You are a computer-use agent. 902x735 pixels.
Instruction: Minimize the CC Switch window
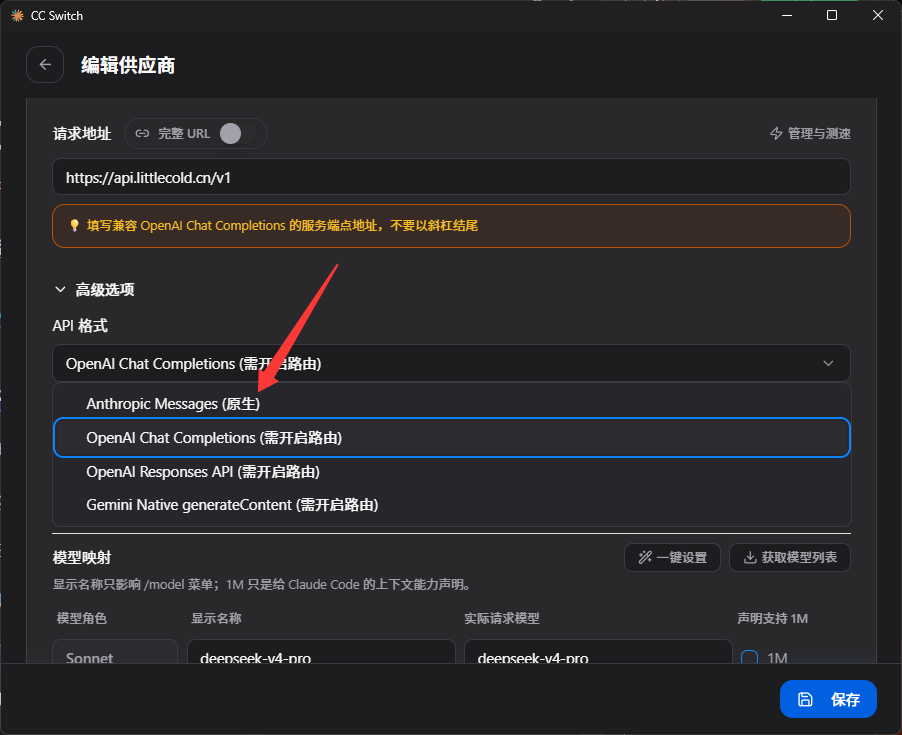[x=787, y=16]
